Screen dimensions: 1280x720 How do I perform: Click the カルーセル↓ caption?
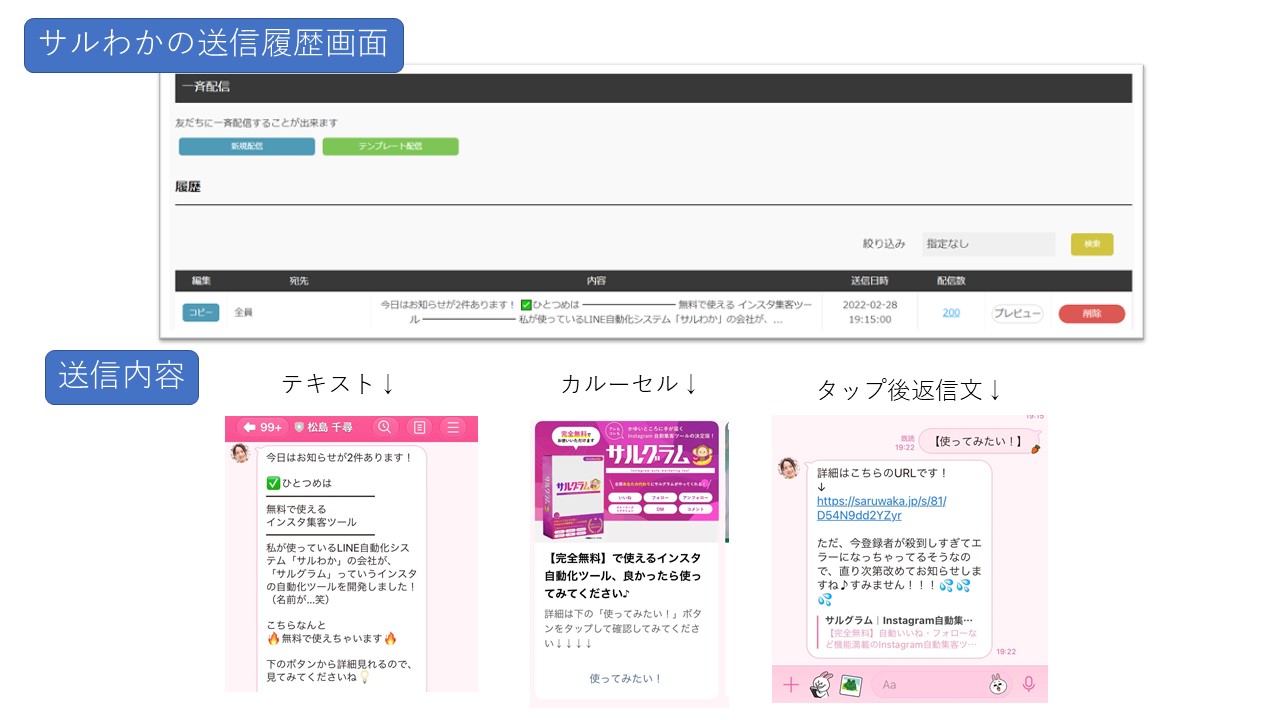click(x=629, y=383)
